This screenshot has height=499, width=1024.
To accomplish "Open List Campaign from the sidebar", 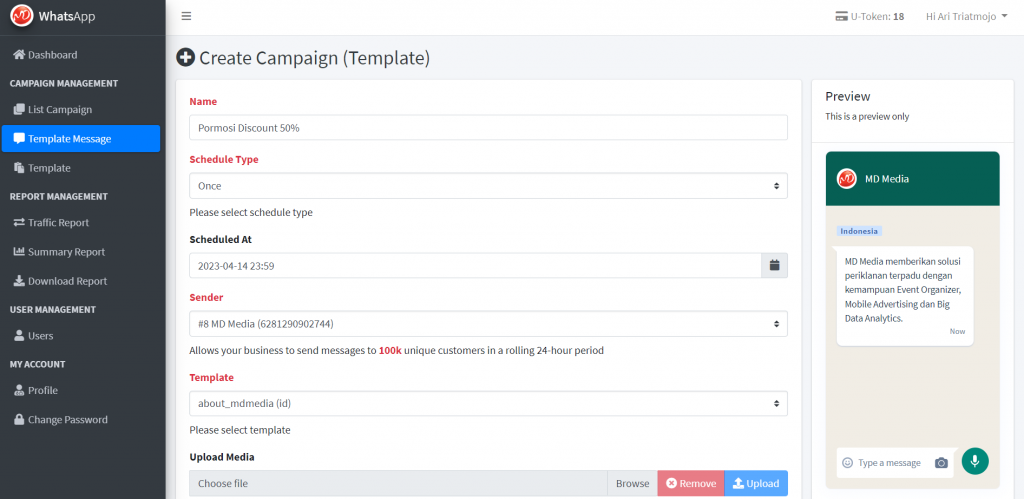I will (x=59, y=109).
